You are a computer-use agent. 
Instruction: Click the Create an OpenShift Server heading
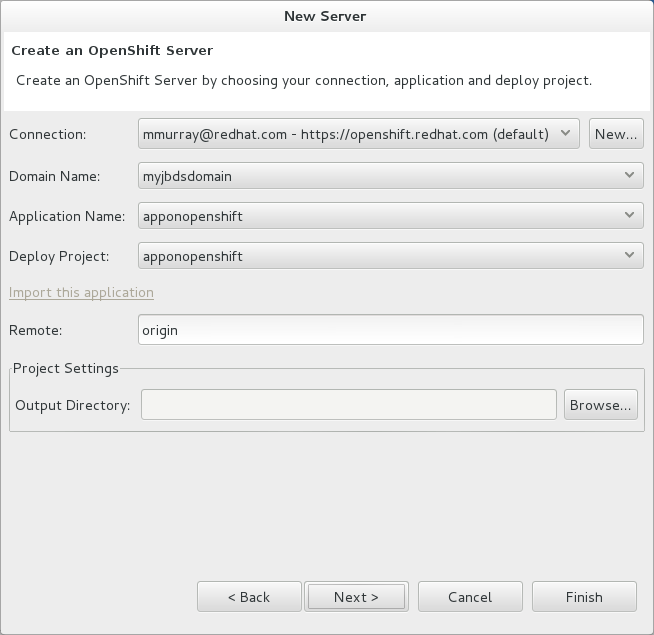[x=112, y=50]
